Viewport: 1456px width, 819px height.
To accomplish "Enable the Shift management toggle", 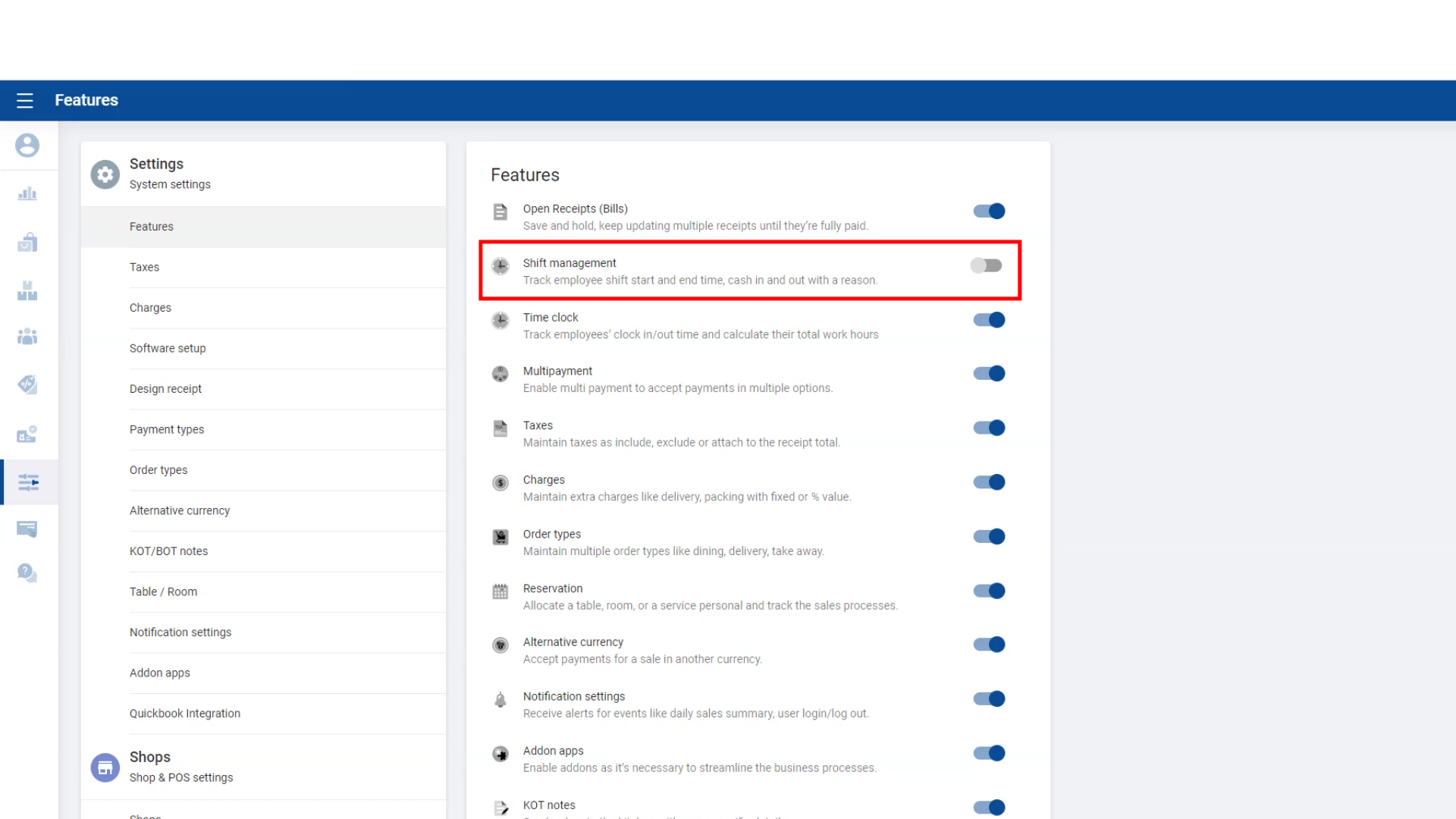I will (x=987, y=265).
